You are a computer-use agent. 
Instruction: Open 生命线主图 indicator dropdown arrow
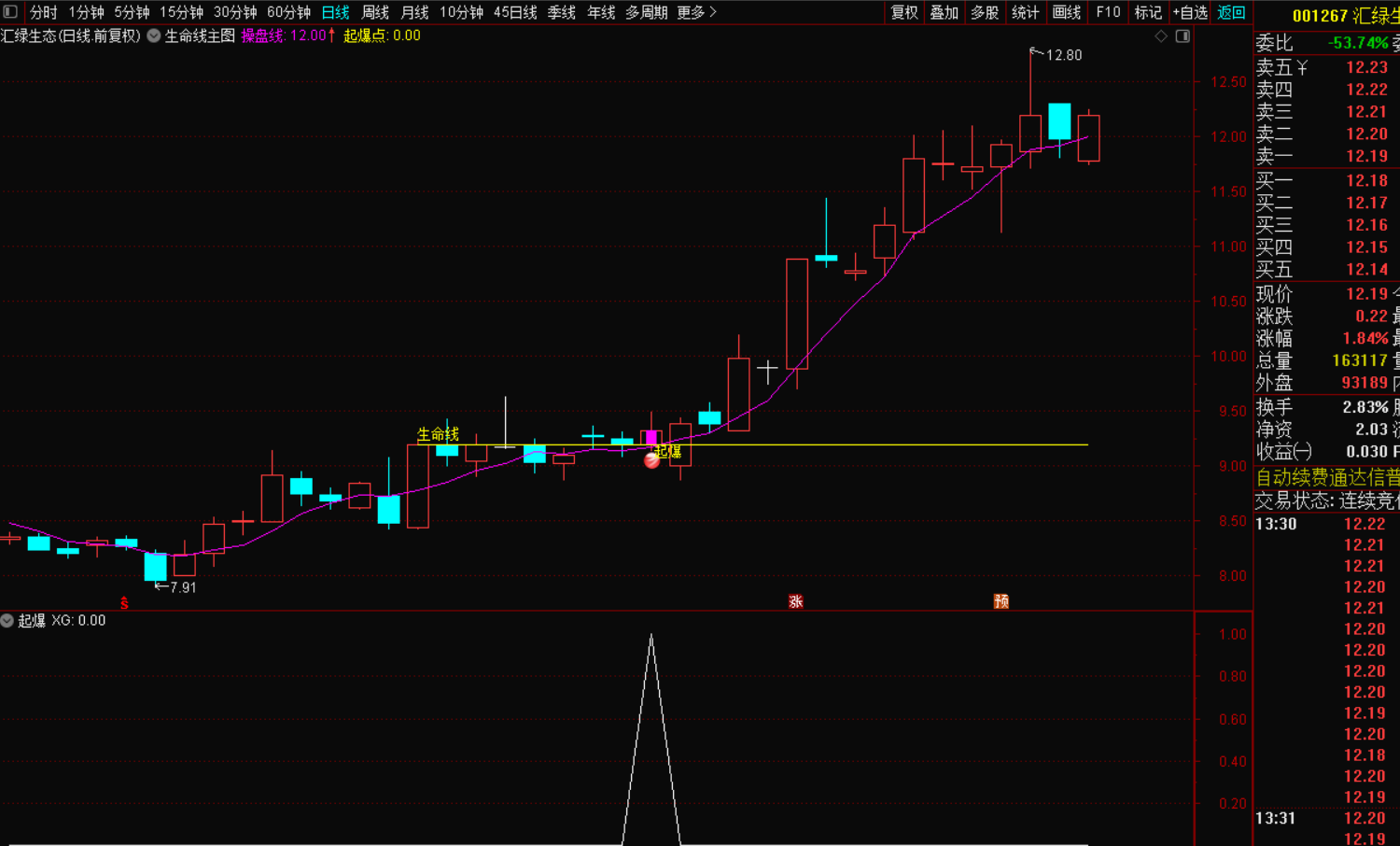[x=154, y=36]
